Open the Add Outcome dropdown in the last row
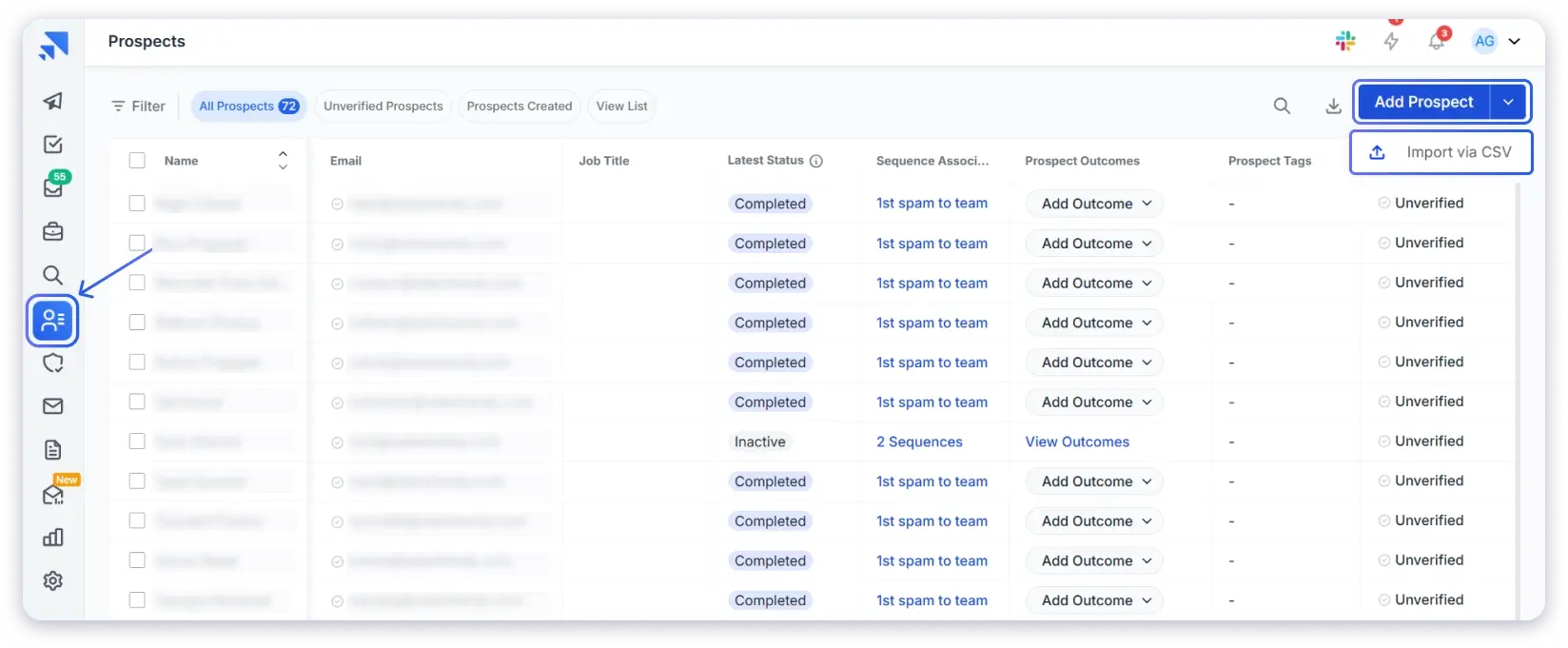 pos(1095,600)
